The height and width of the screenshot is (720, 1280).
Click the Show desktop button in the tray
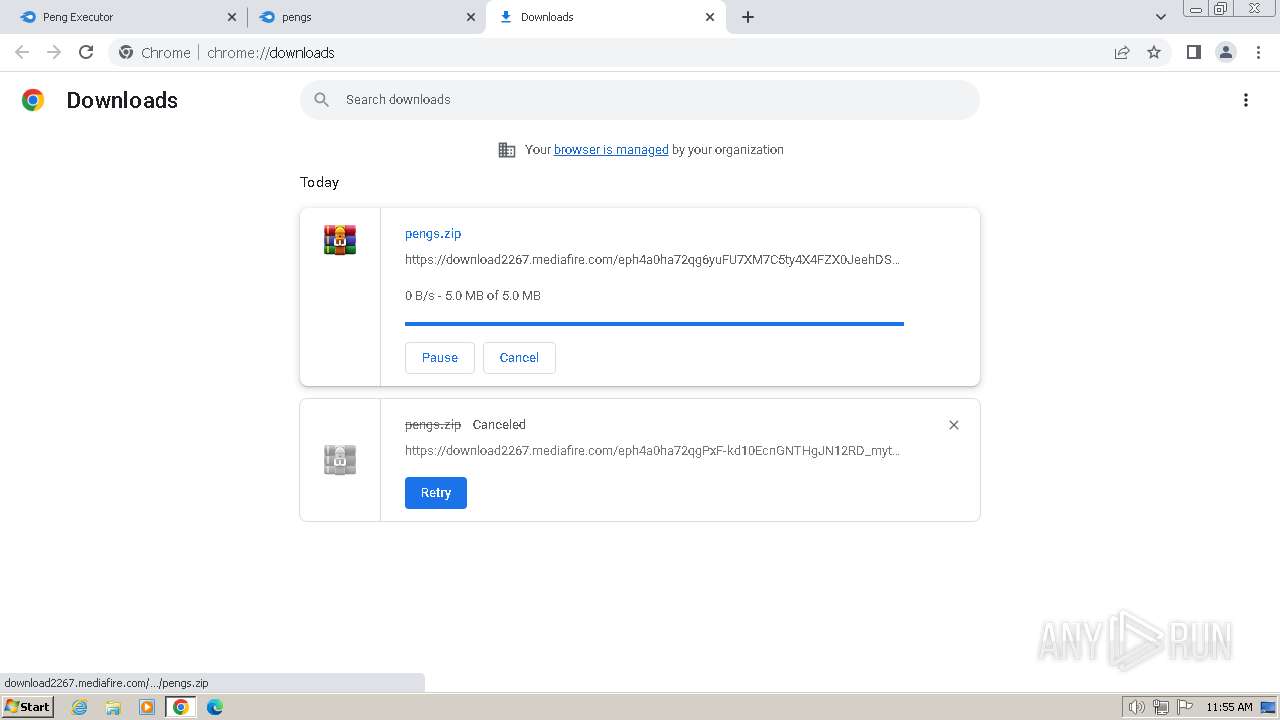tap(1268, 707)
